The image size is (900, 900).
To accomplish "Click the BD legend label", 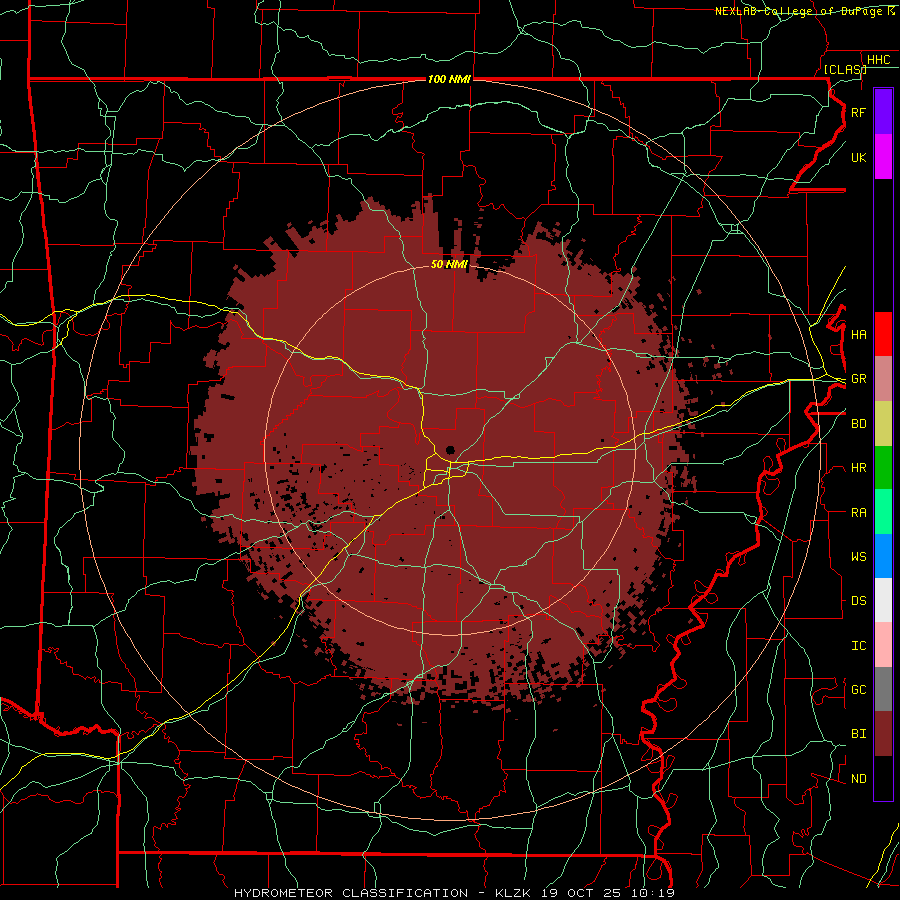I will pos(858,424).
